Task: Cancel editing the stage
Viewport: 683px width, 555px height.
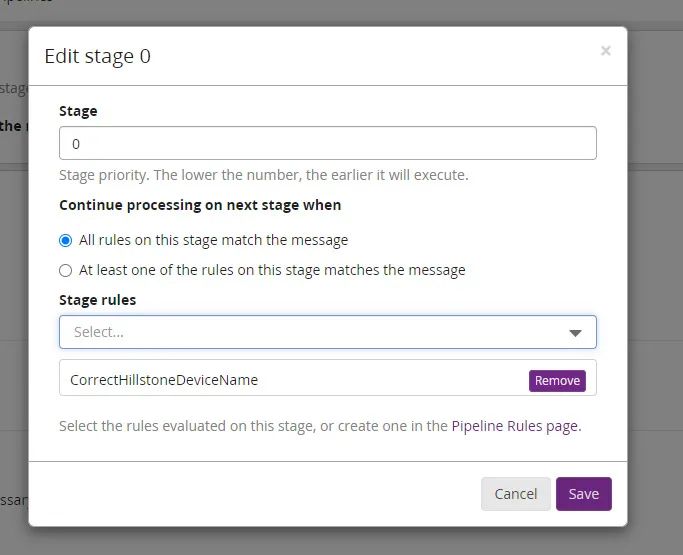Action: tap(515, 494)
